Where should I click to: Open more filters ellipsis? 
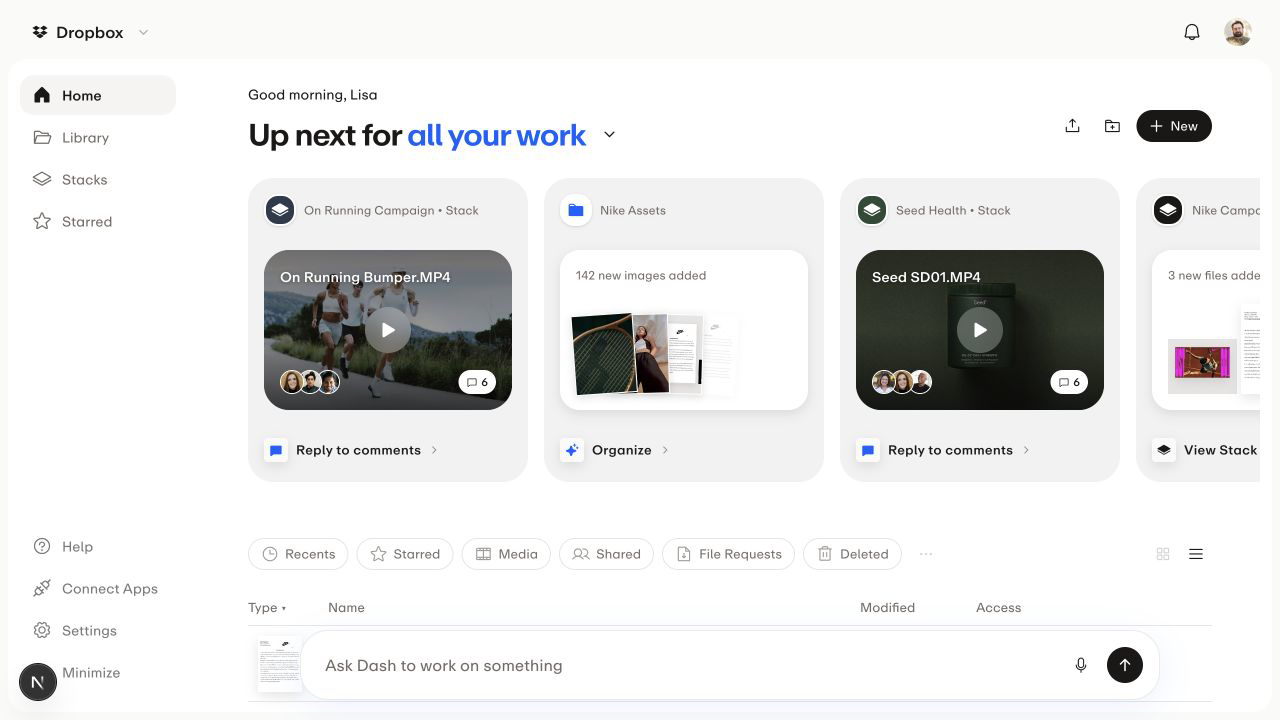coord(926,554)
